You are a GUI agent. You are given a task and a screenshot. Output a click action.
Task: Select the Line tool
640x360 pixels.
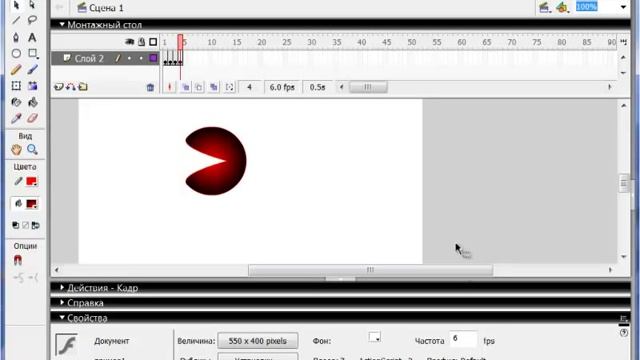(x=16, y=20)
